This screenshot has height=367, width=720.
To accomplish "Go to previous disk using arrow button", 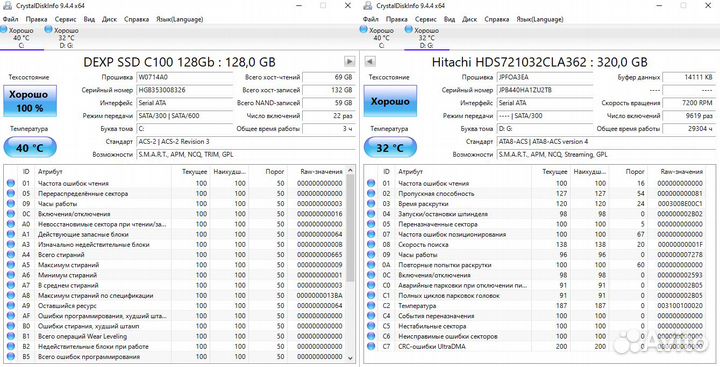I will 371,62.
